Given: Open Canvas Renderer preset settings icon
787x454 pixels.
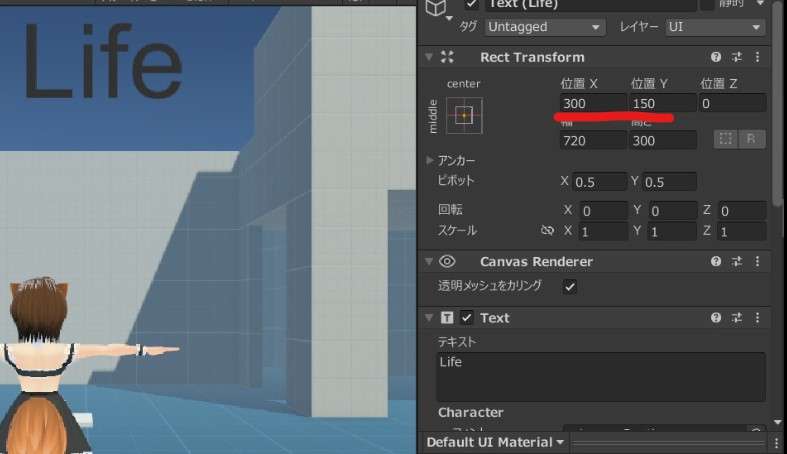Looking at the screenshot, I should [x=736, y=262].
